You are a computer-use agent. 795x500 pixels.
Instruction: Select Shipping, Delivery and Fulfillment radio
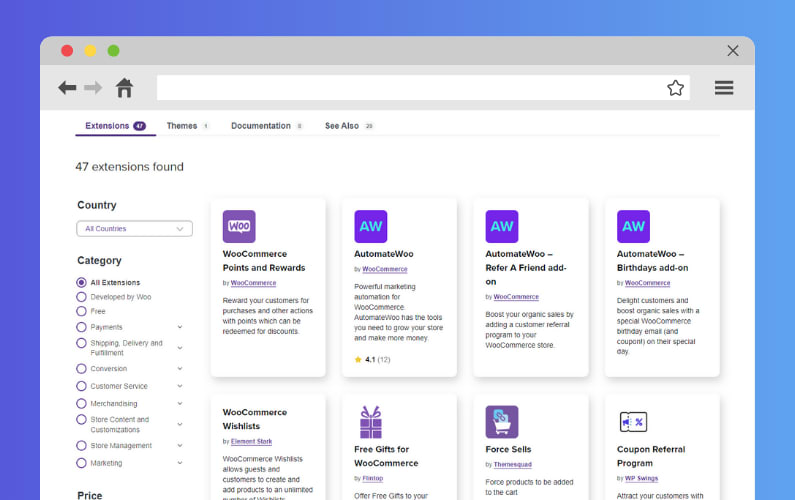(x=81, y=343)
